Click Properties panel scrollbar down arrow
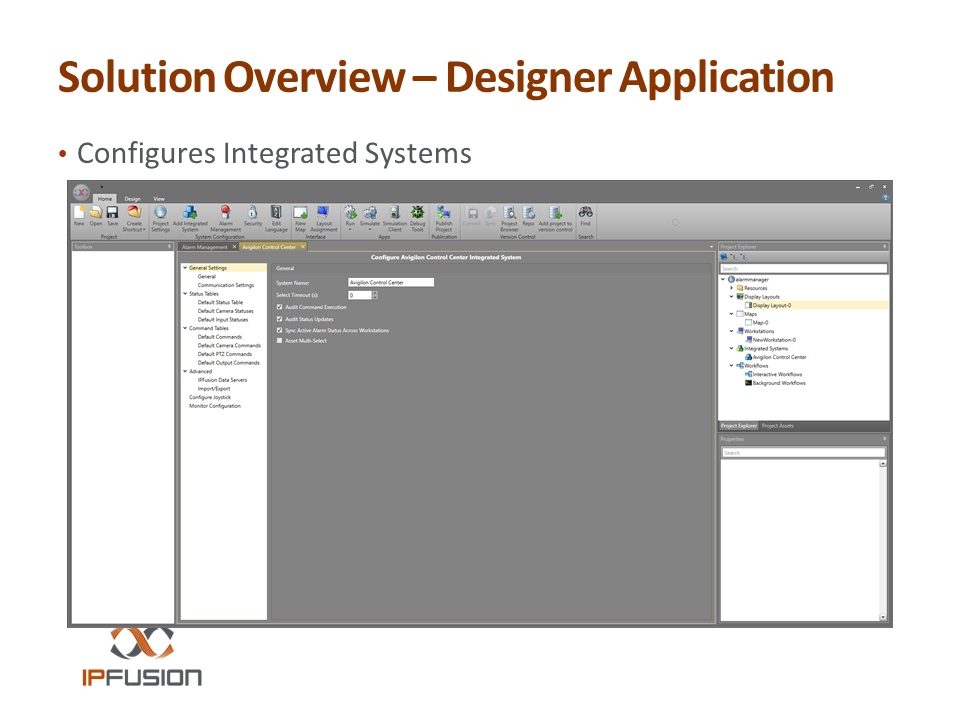This screenshot has height=720, width=960. click(x=883, y=617)
